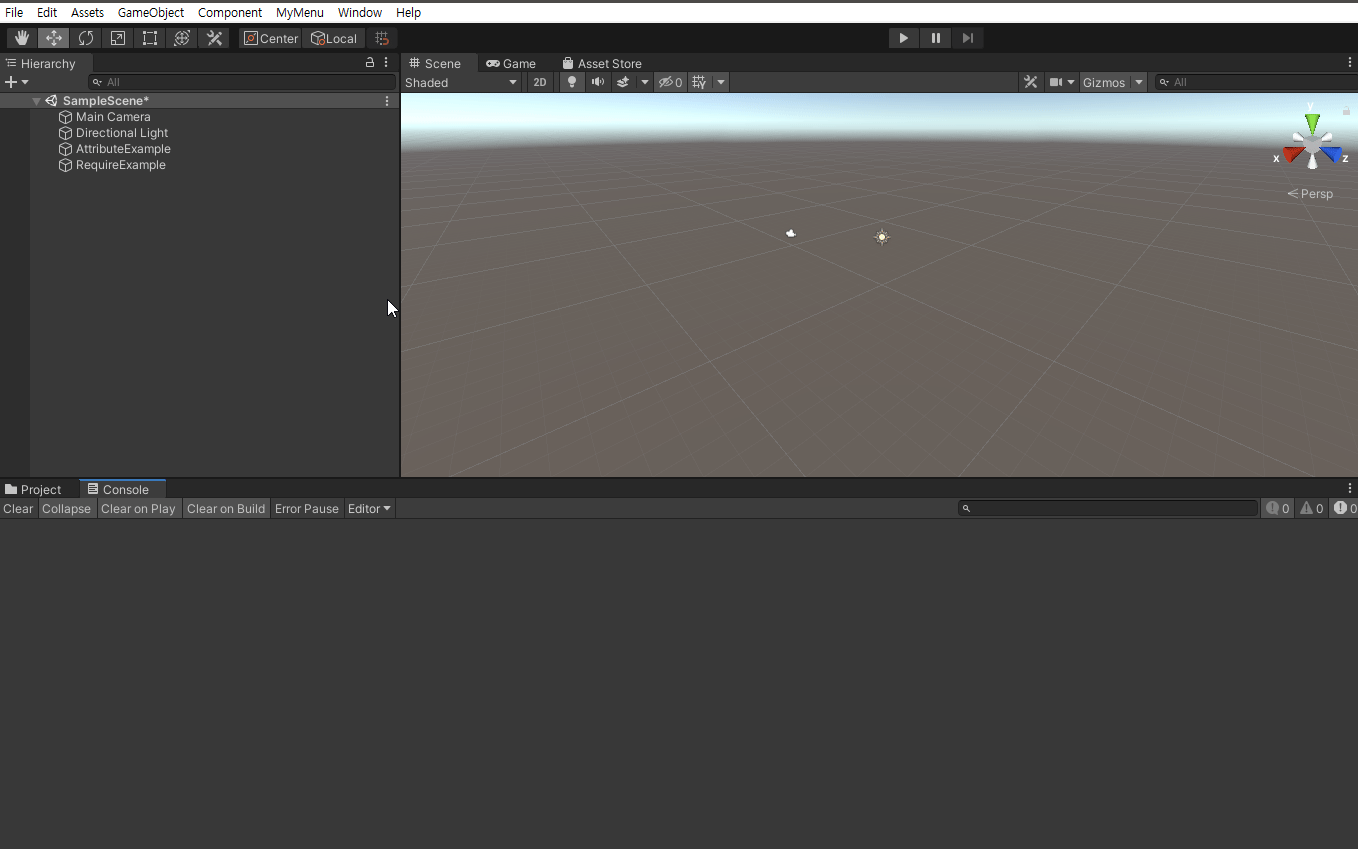Screen dimensions: 1358x849
Task: Open SampleScene row options menu
Action: 387,101
